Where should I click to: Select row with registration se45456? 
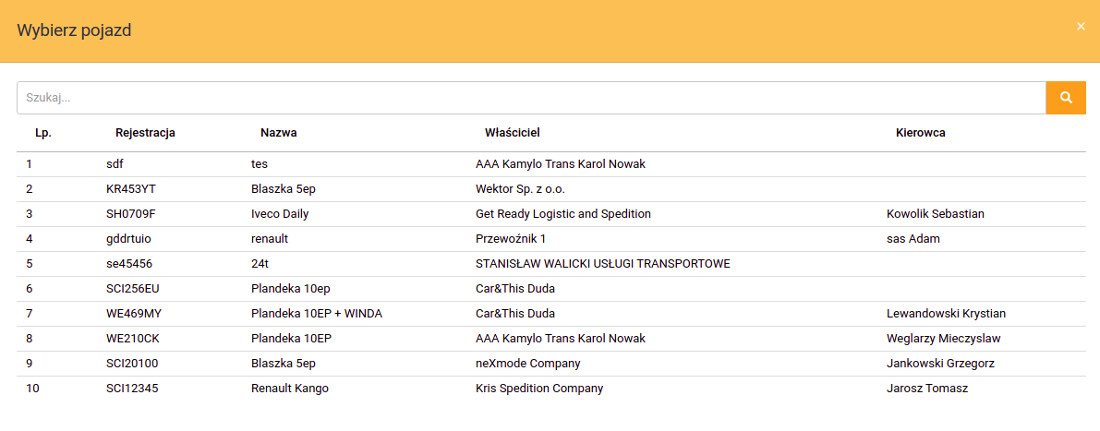point(129,264)
